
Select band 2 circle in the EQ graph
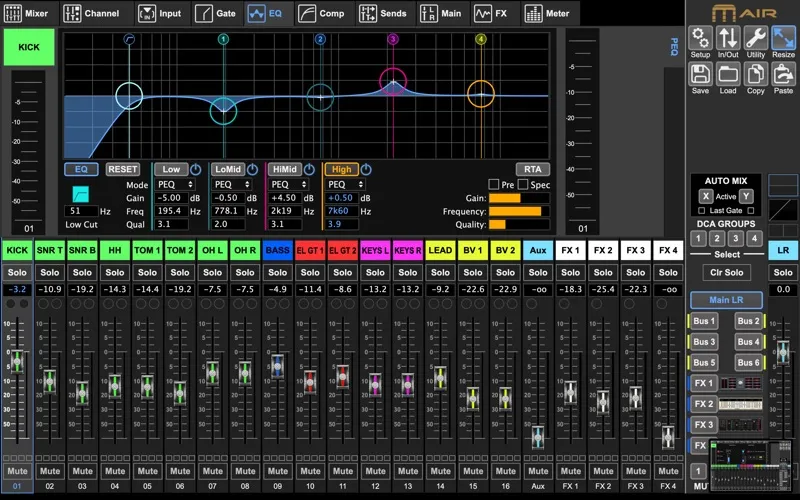pyautogui.click(x=320, y=97)
